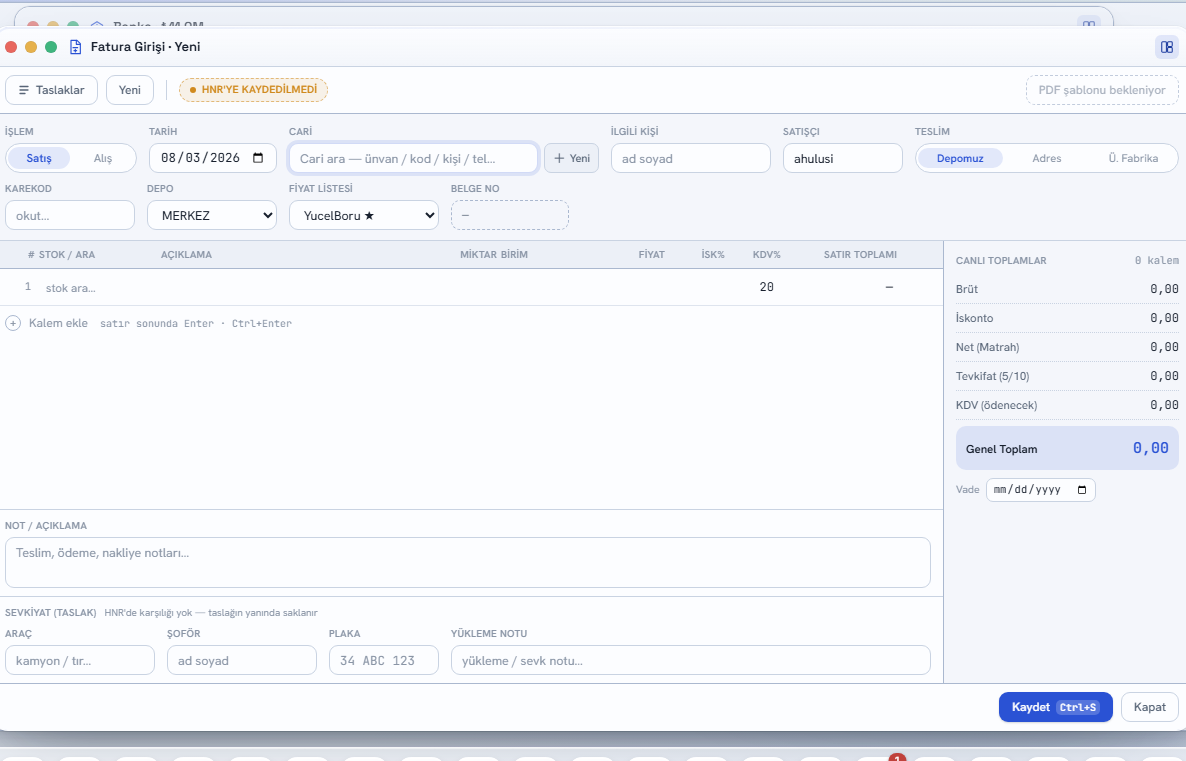The height and width of the screenshot is (761, 1186).
Task: Focus the Şoför driver name field
Action: click(x=241, y=660)
